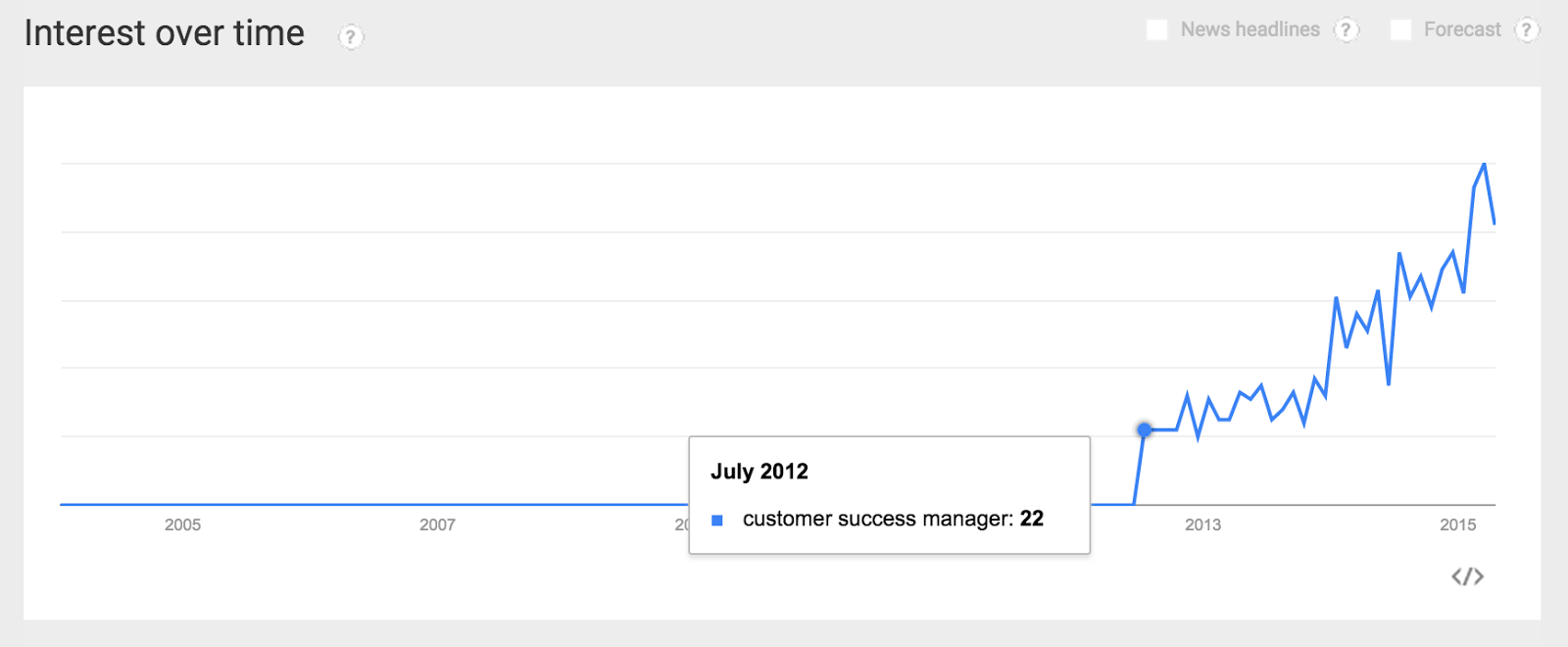Click the highest peak of the trend line
The height and width of the screenshot is (647, 1568).
click(1485, 164)
